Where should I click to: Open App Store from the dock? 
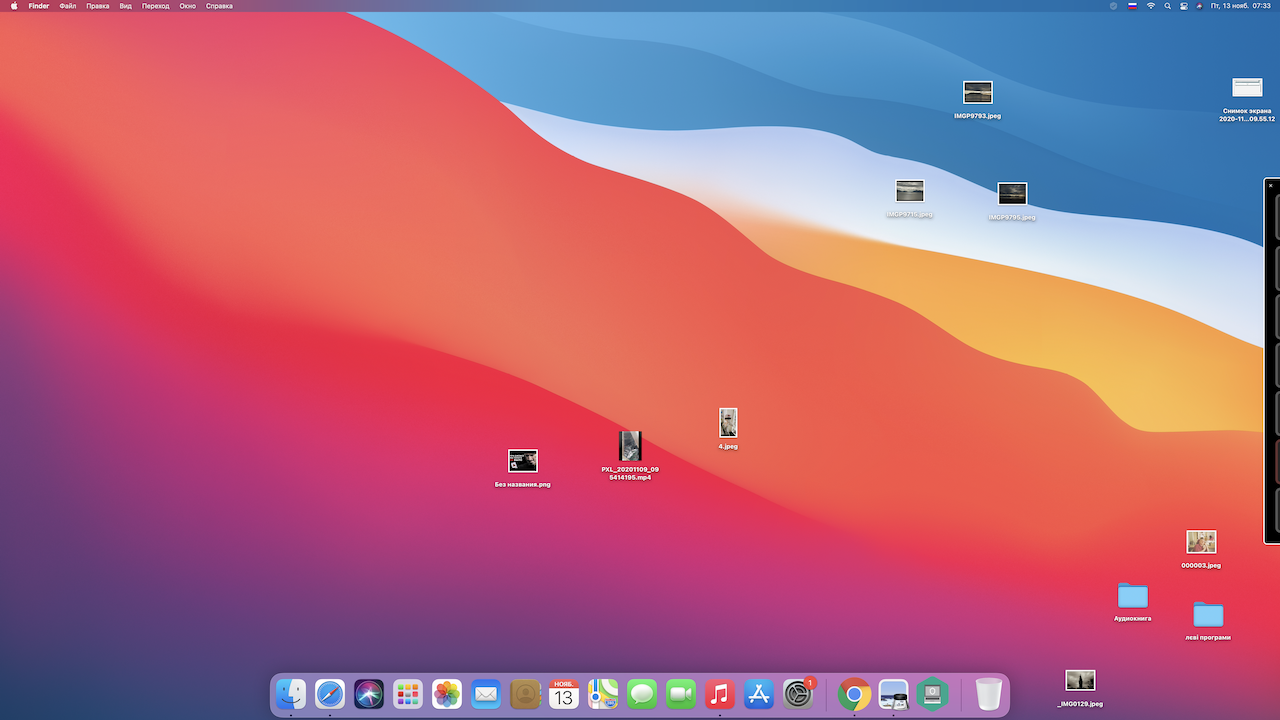[759, 693]
